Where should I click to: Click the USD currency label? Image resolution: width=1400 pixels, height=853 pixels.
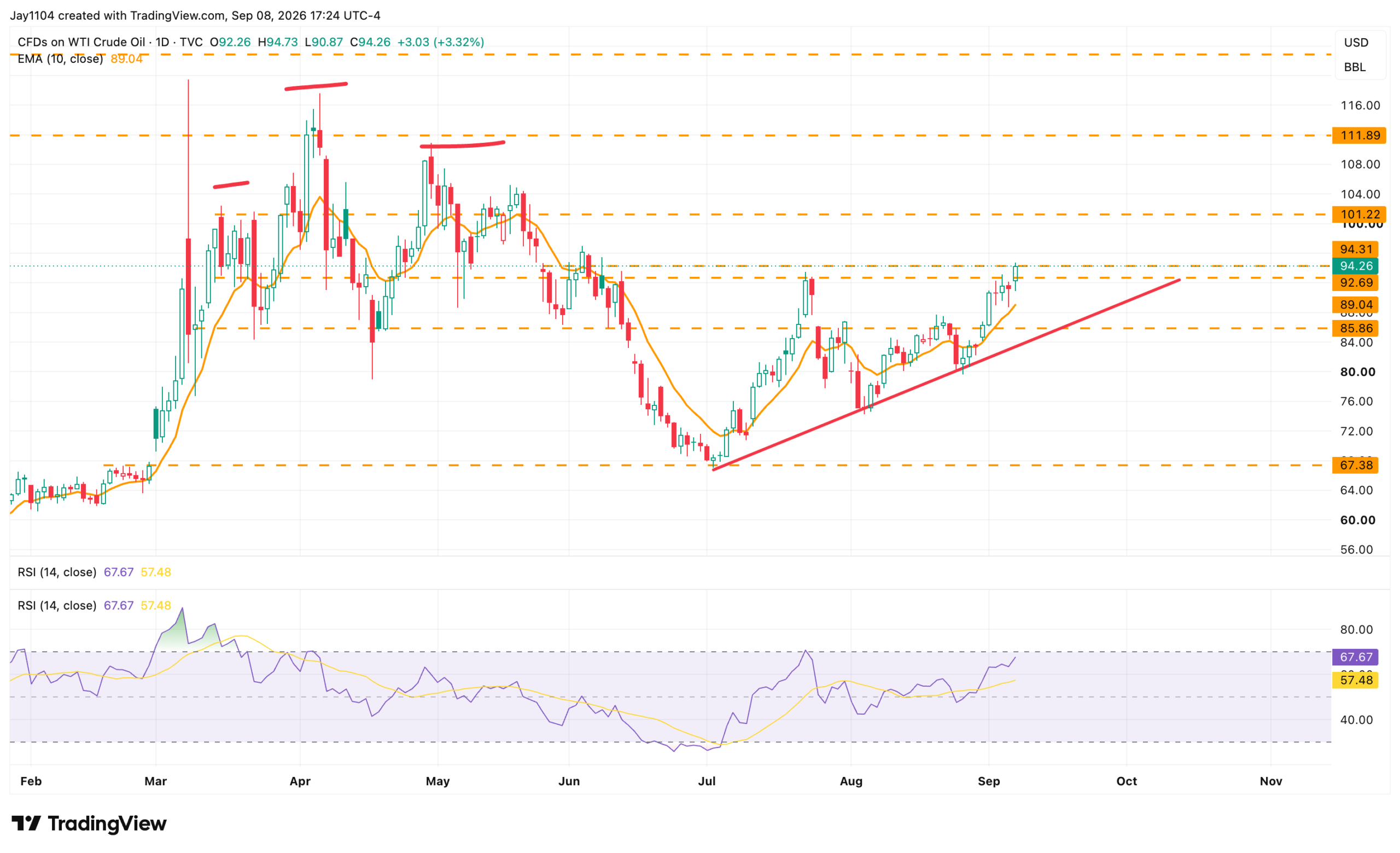click(x=1356, y=43)
